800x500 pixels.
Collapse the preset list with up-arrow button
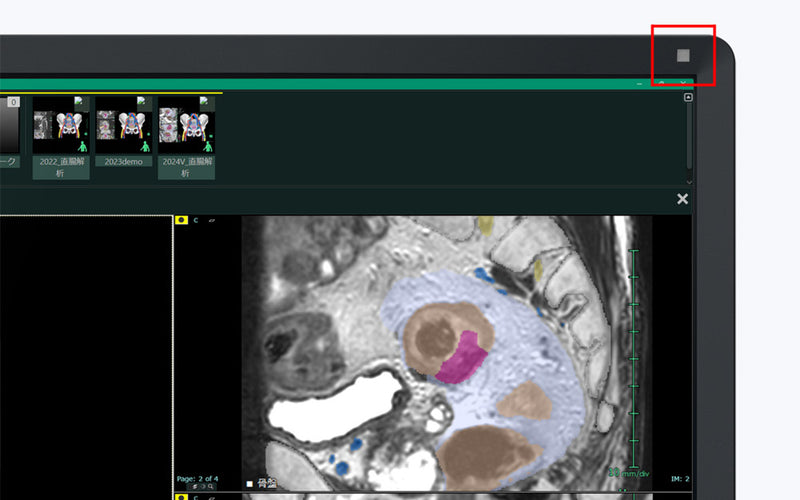[688, 97]
